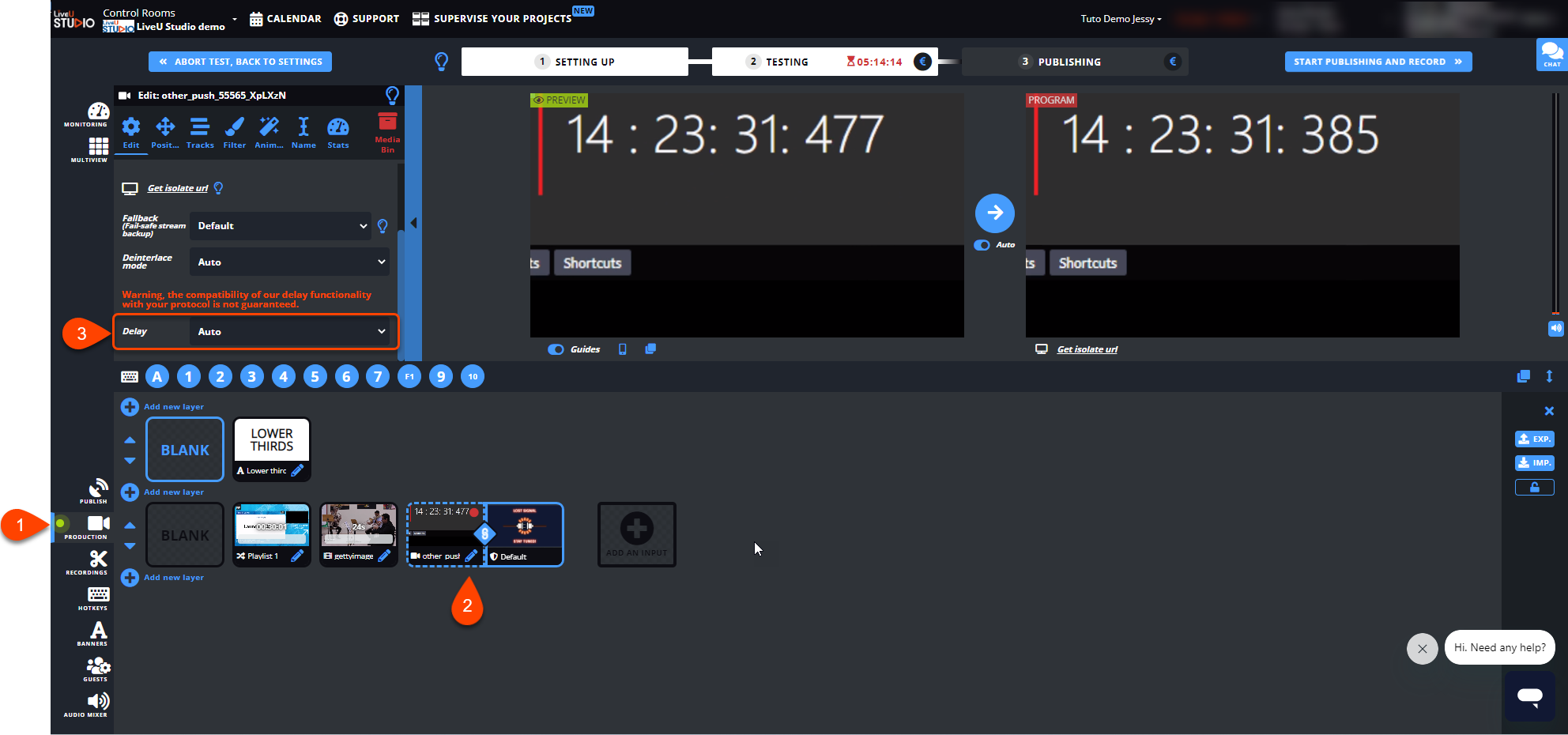The image size is (1568, 735).
Task: Click the program volume speaker icon
Action: (1556, 328)
